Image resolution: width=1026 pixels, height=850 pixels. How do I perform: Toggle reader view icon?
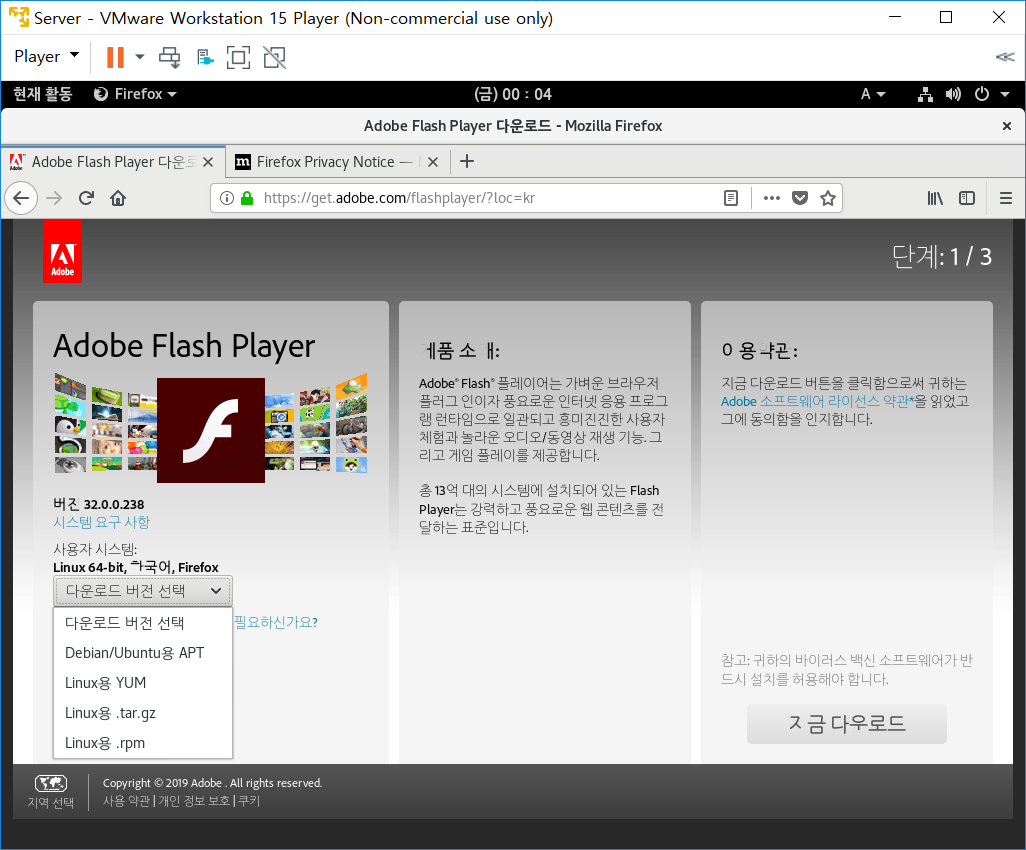coord(731,198)
